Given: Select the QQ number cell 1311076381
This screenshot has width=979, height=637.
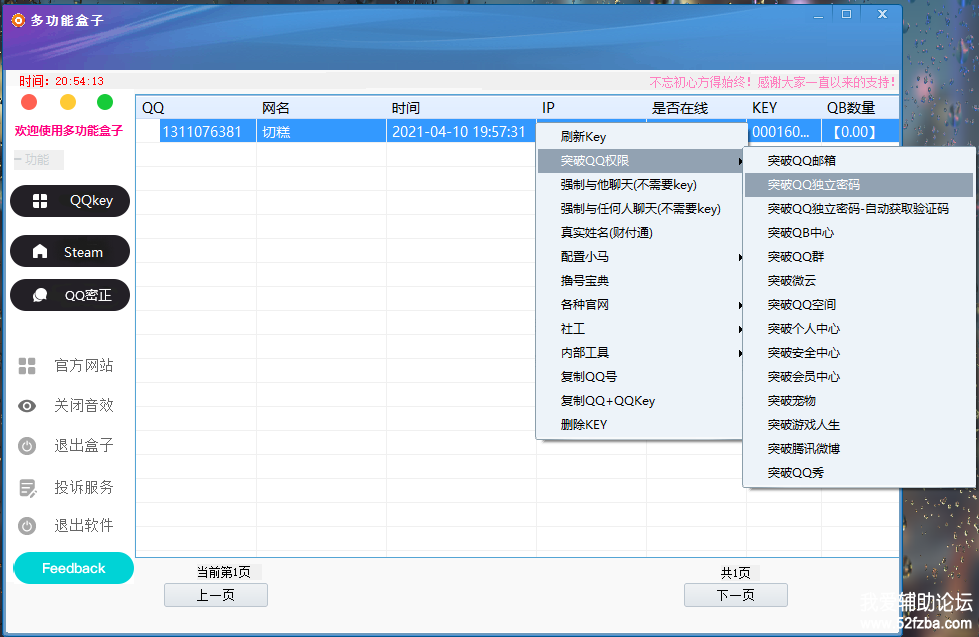Looking at the screenshot, I should (x=208, y=132).
